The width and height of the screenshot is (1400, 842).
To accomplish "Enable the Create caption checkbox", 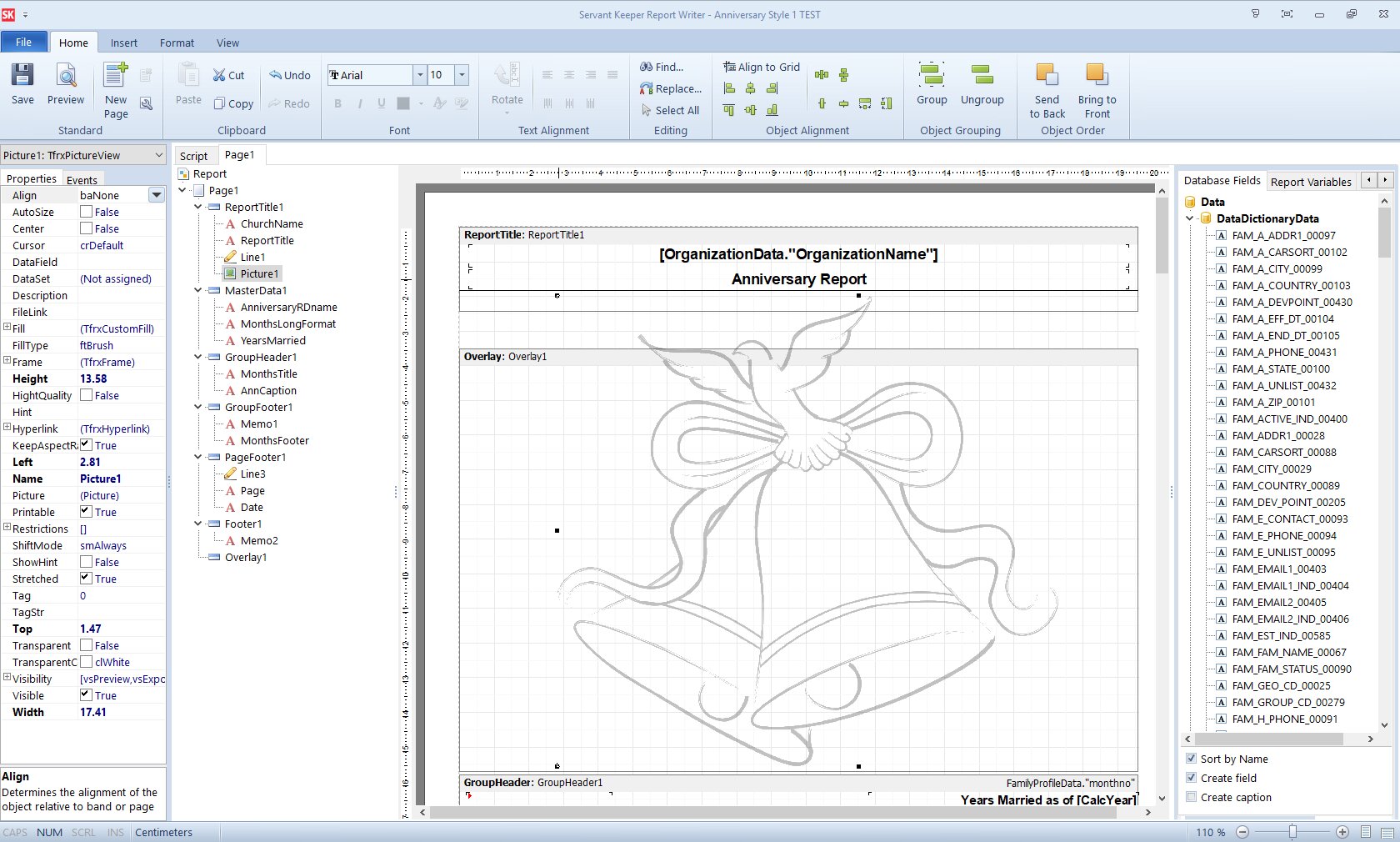I will pos(1192,797).
